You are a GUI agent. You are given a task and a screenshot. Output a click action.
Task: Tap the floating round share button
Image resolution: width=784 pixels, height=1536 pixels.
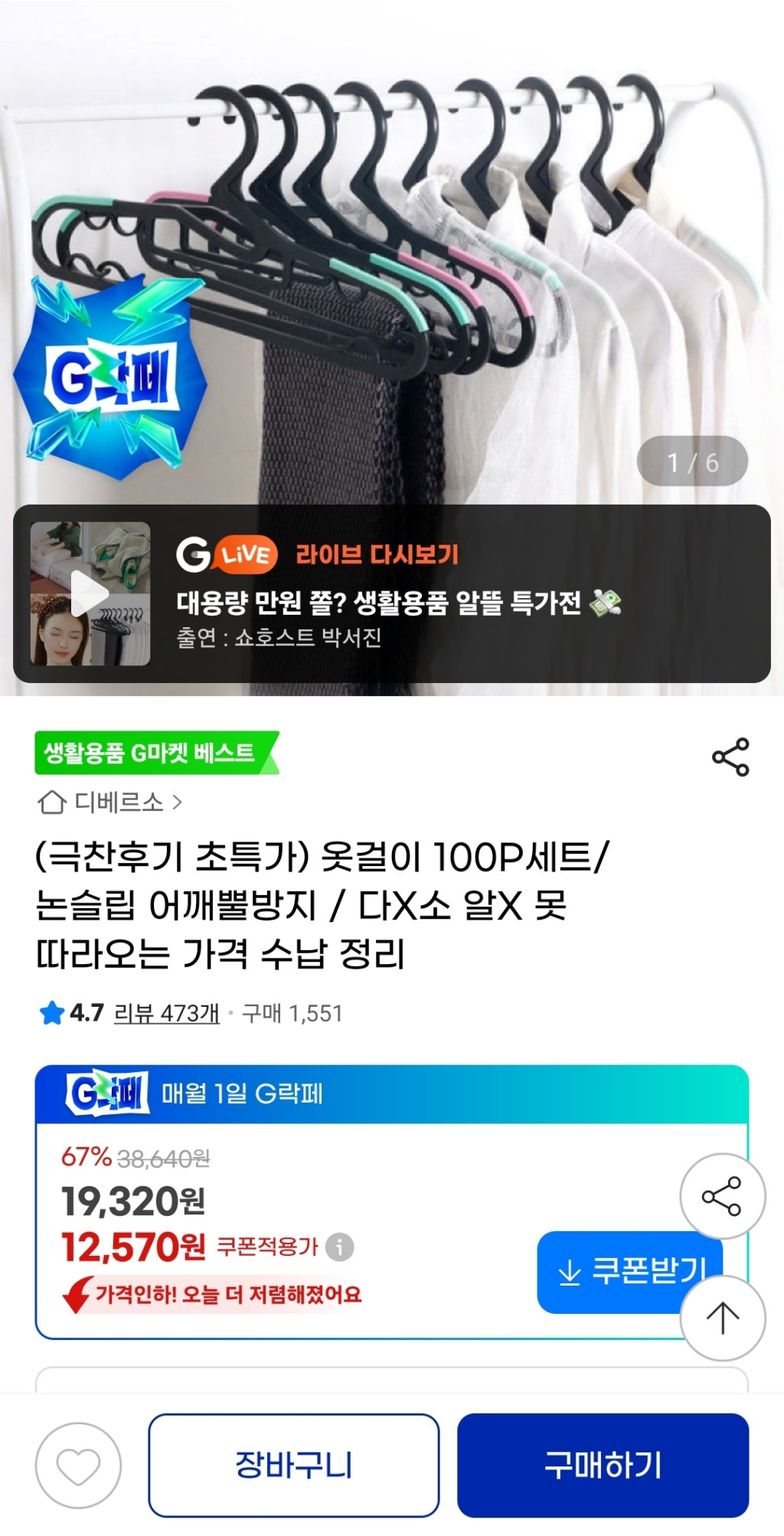coord(722,1196)
